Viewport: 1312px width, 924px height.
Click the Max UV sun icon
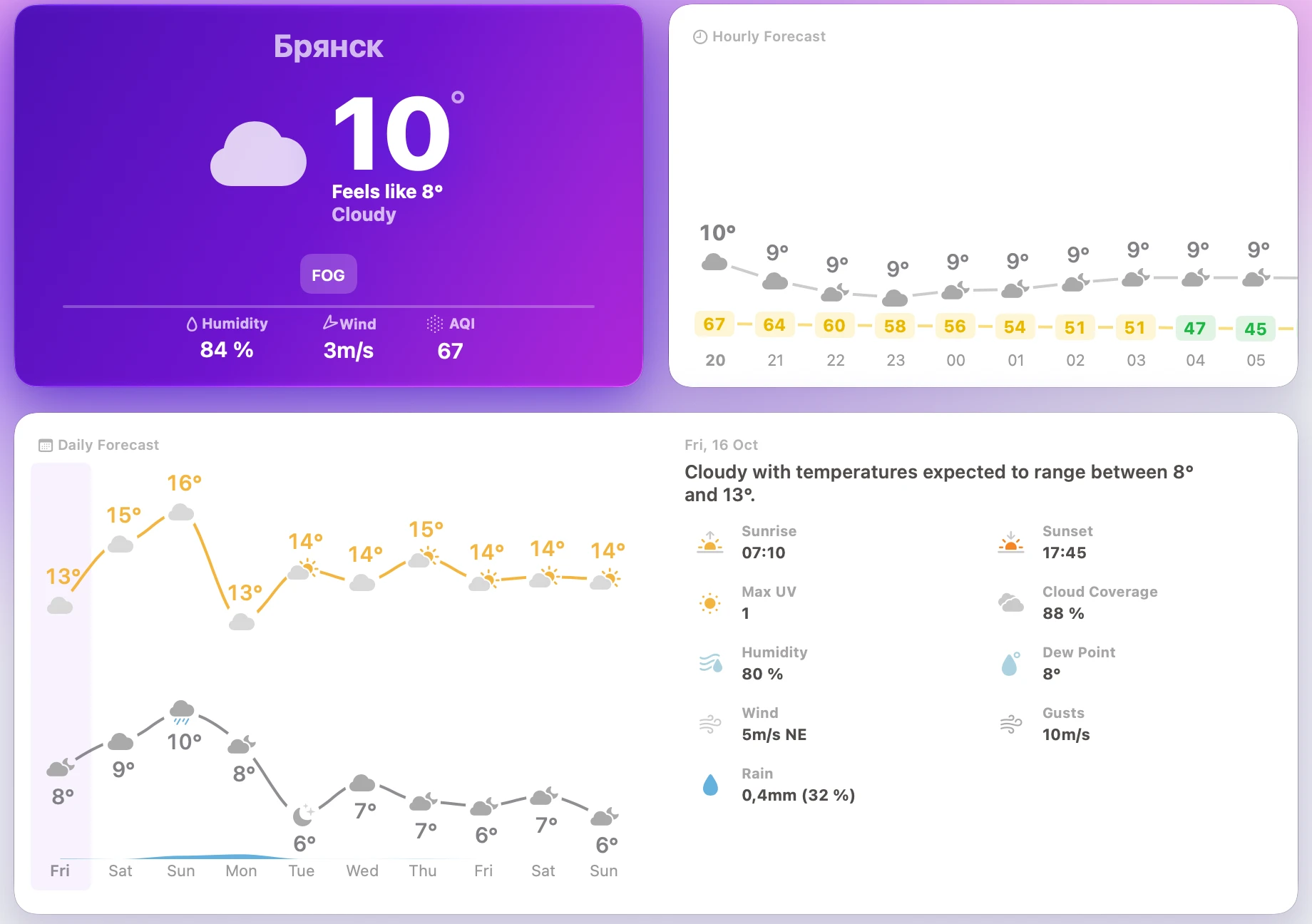pyautogui.click(x=710, y=603)
